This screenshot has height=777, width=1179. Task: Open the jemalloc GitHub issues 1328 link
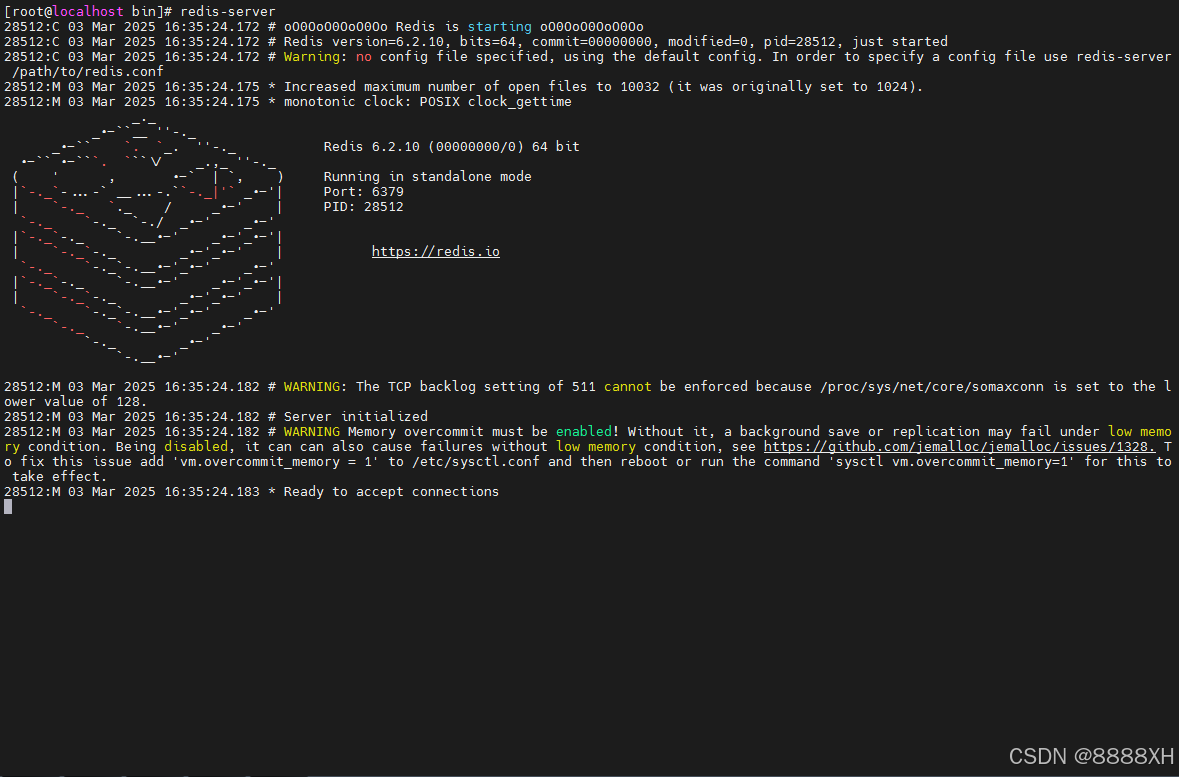click(959, 446)
